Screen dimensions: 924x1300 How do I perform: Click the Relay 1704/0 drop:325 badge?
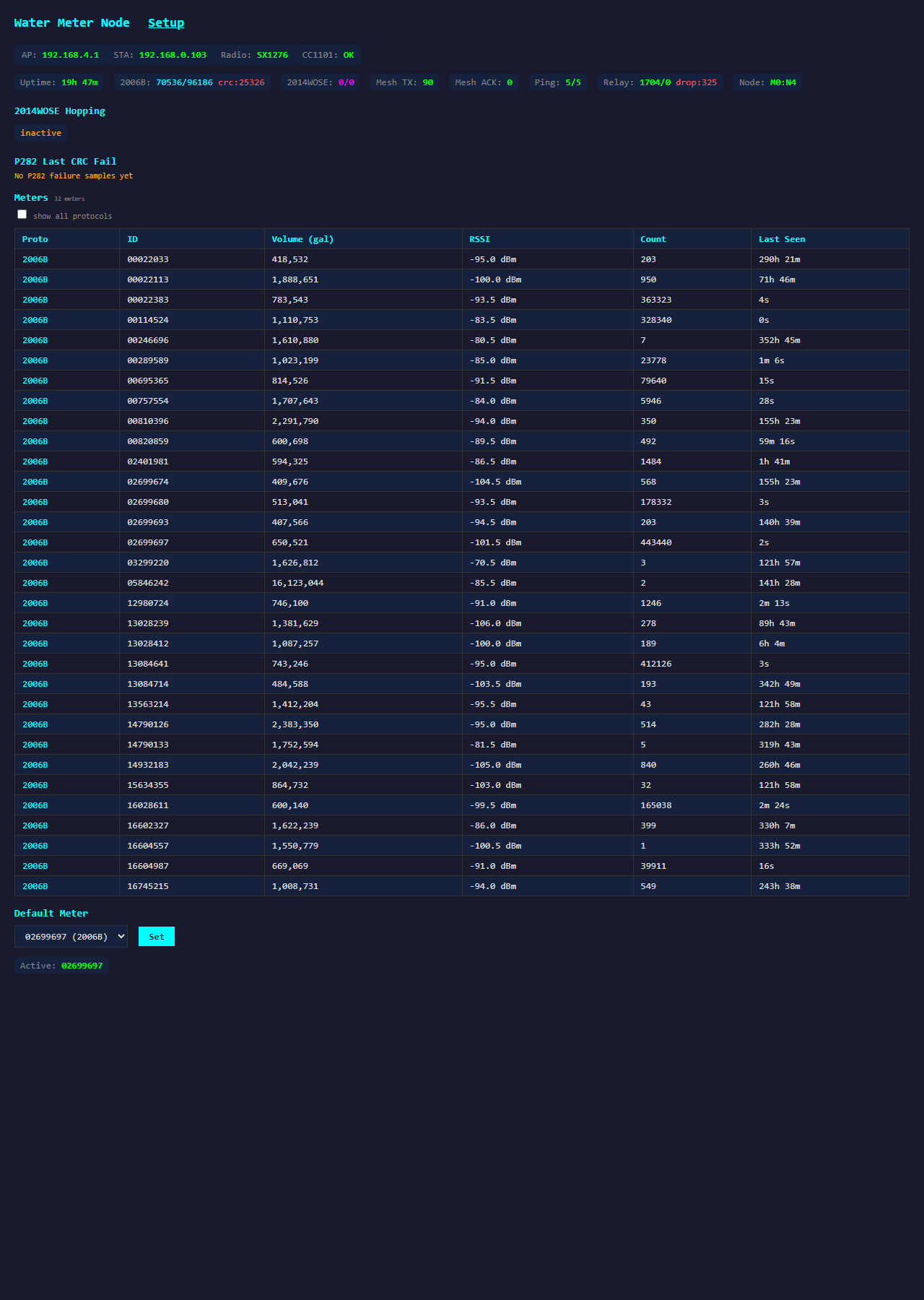click(661, 82)
